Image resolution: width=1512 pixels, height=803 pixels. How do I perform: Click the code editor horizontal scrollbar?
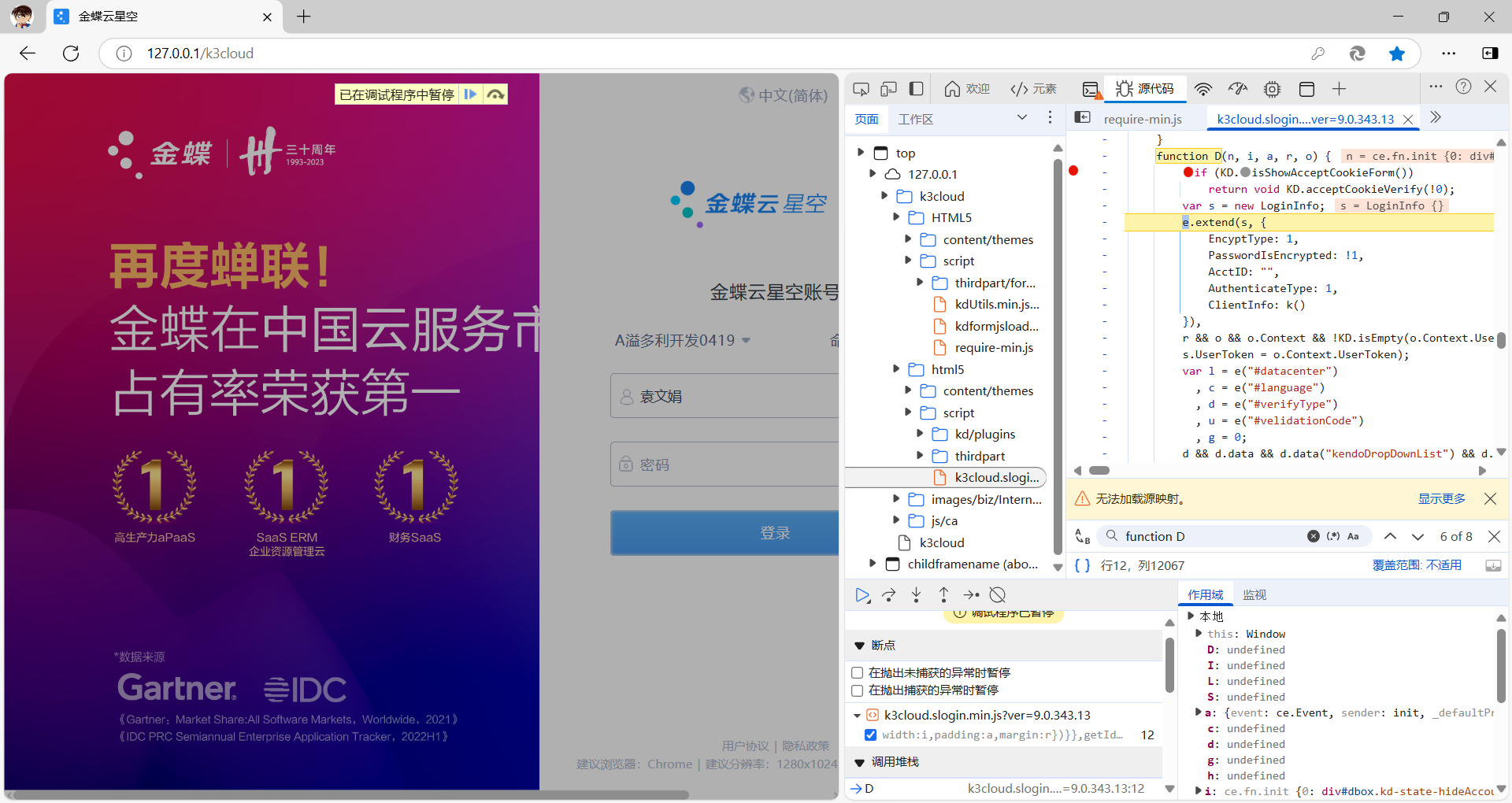(1099, 471)
